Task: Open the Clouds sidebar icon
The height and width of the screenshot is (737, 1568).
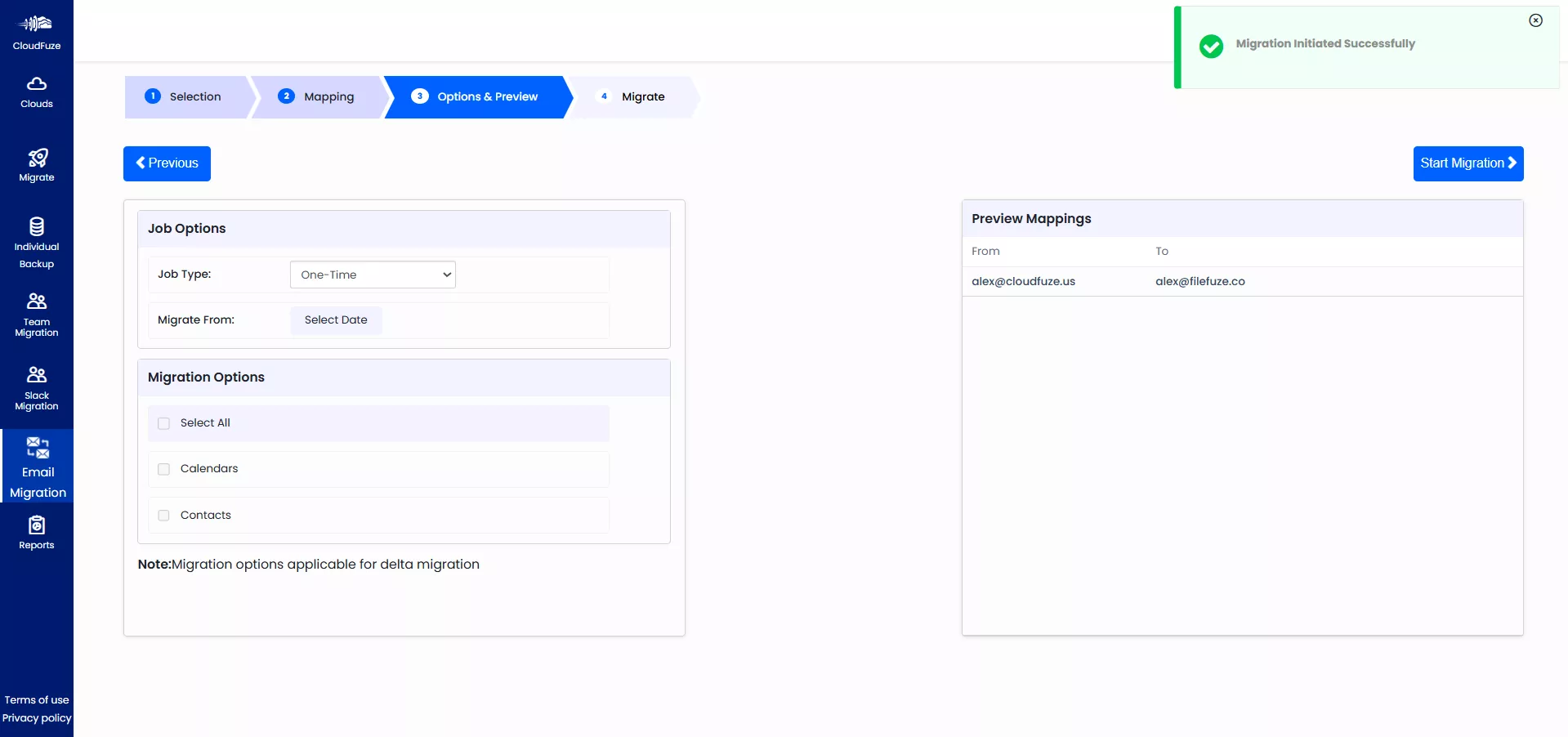Action: point(37,84)
